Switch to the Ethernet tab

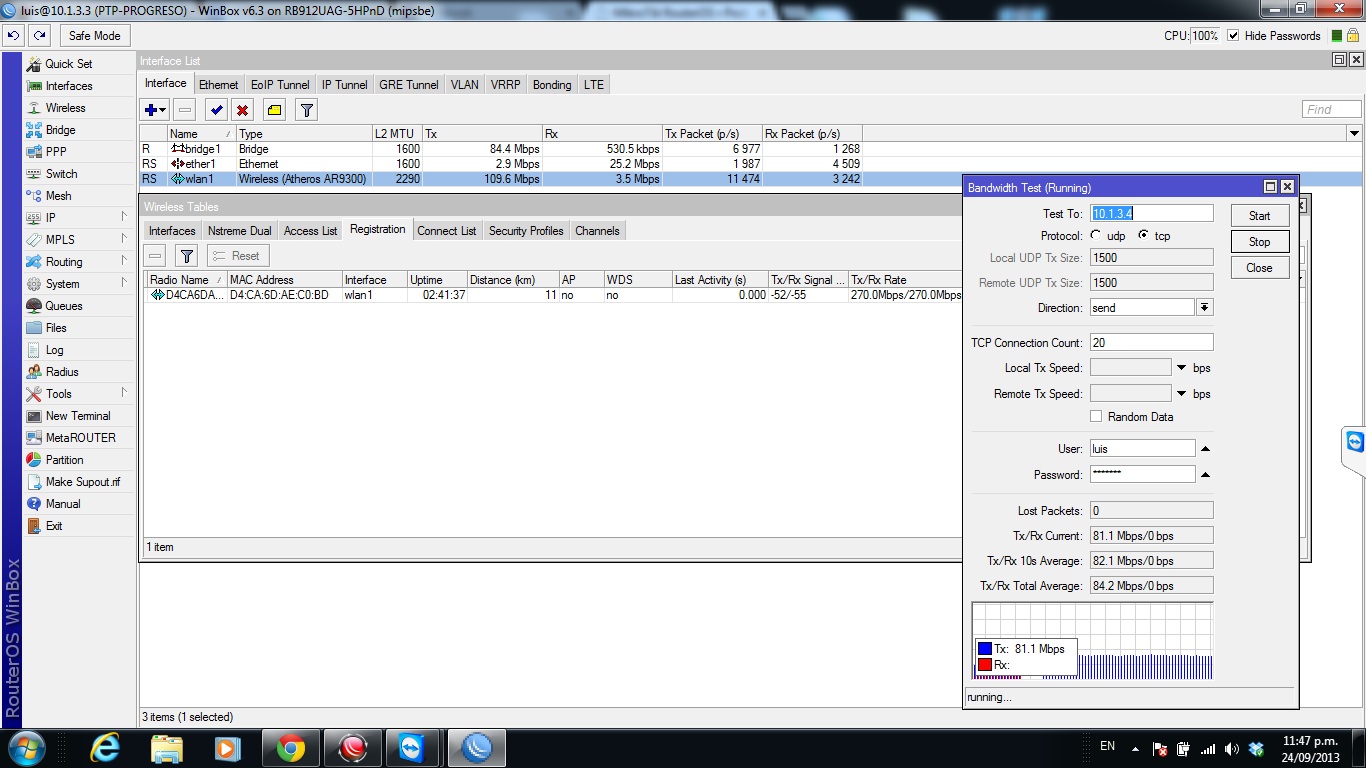(x=218, y=85)
